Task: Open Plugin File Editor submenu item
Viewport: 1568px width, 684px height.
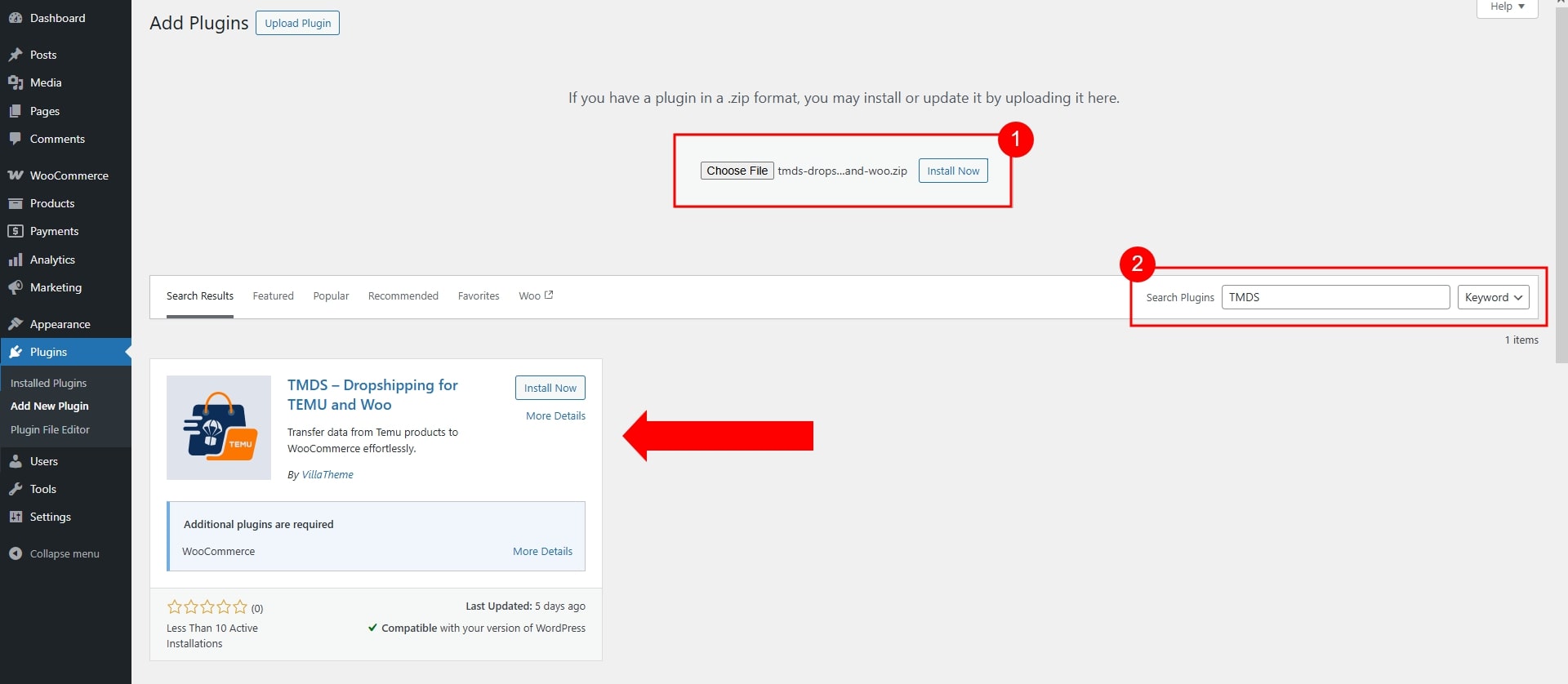Action: (x=50, y=429)
